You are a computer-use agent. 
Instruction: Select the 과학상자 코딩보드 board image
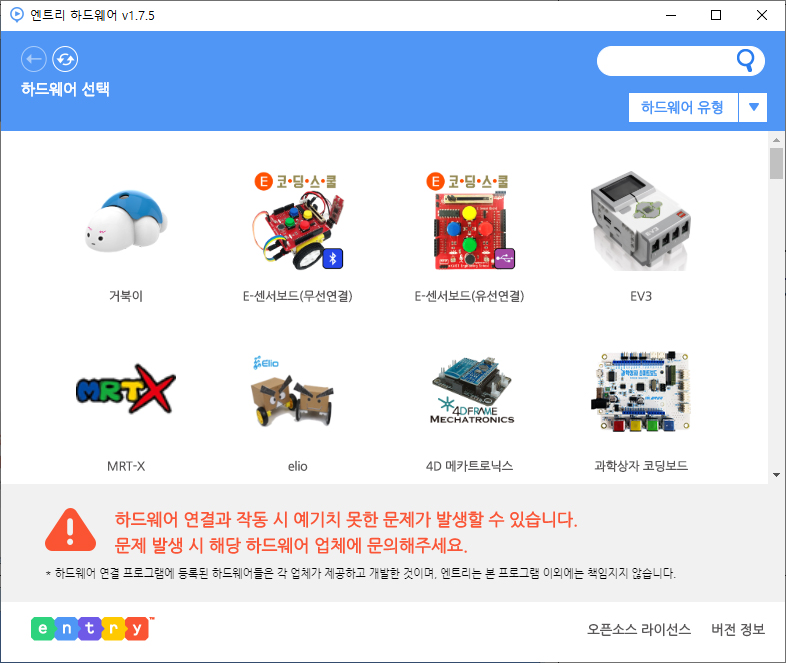641,391
